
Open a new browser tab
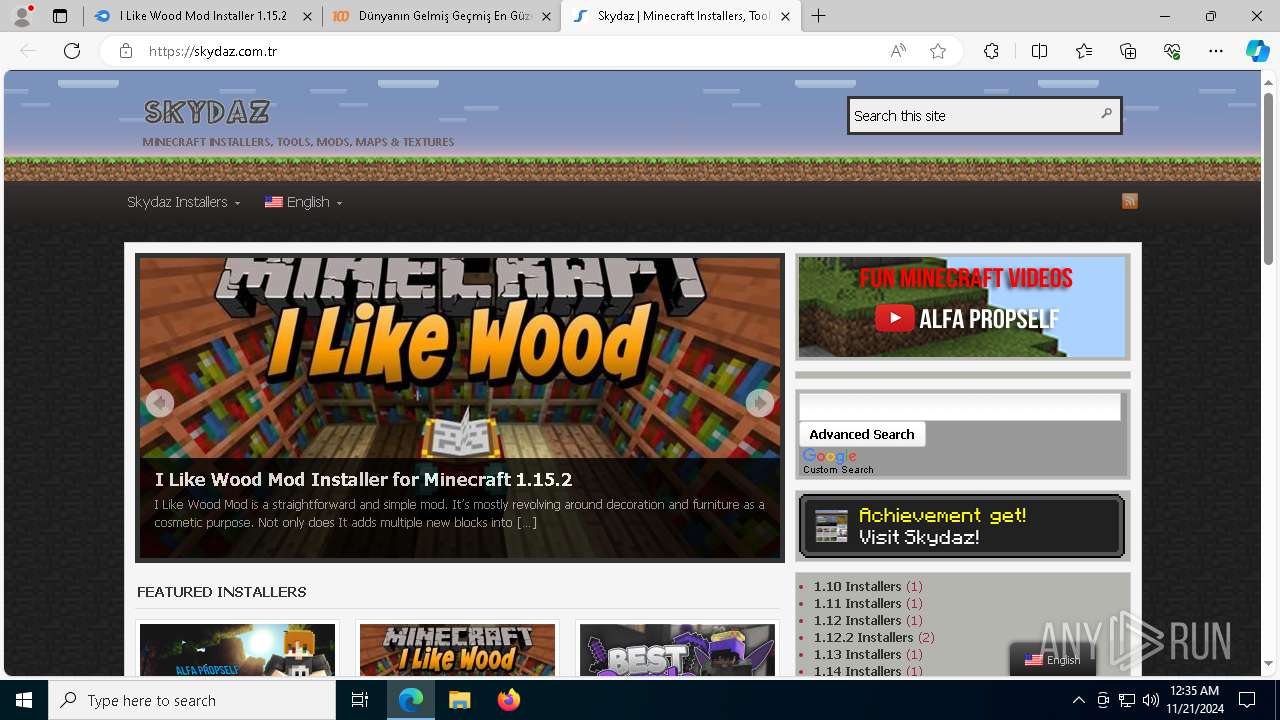pos(819,16)
